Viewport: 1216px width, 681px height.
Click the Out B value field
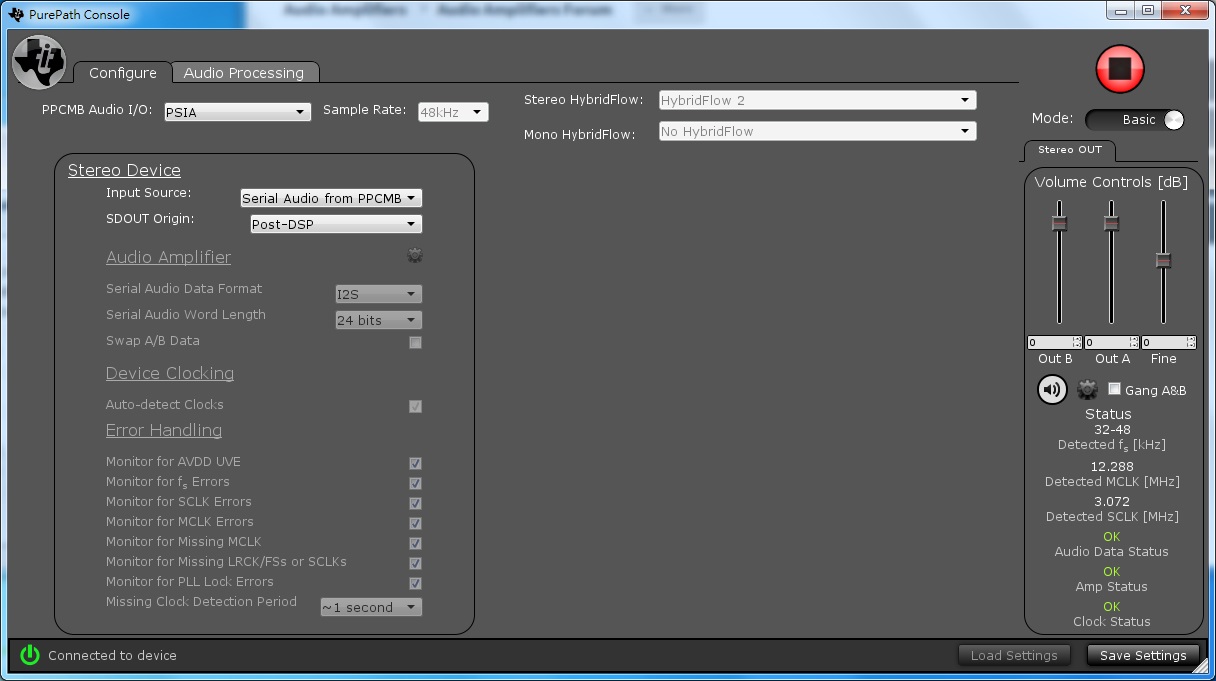[1050, 342]
